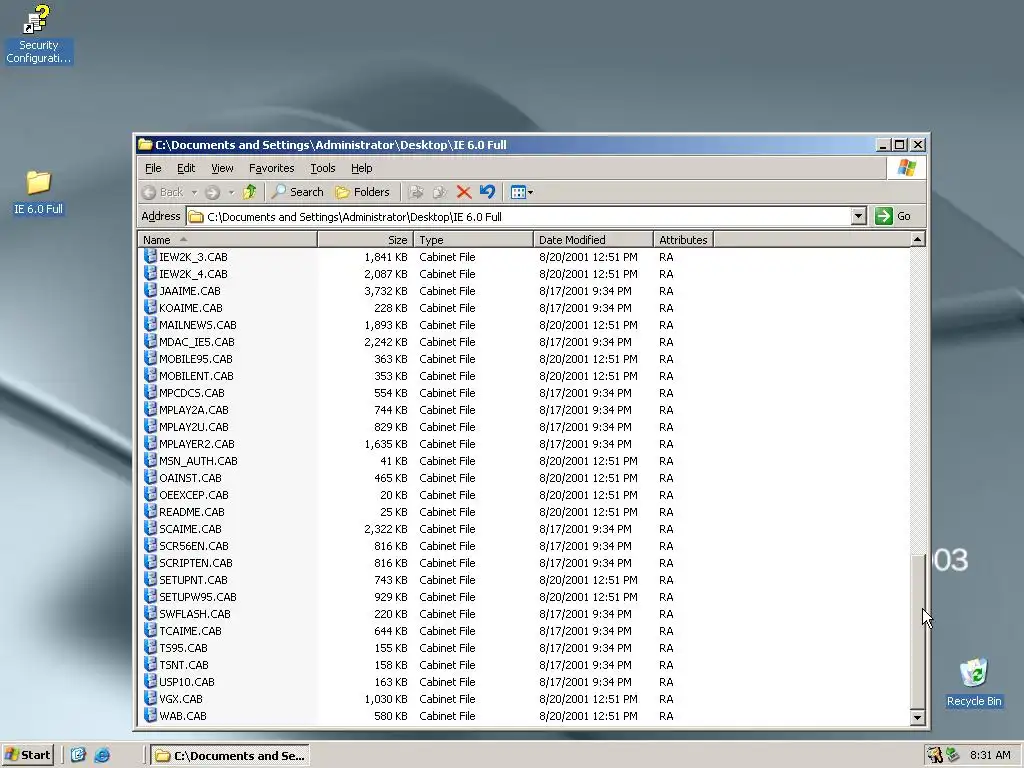Sort by the Size column header
Viewport: 1024px width, 768px height.
[x=366, y=240]
